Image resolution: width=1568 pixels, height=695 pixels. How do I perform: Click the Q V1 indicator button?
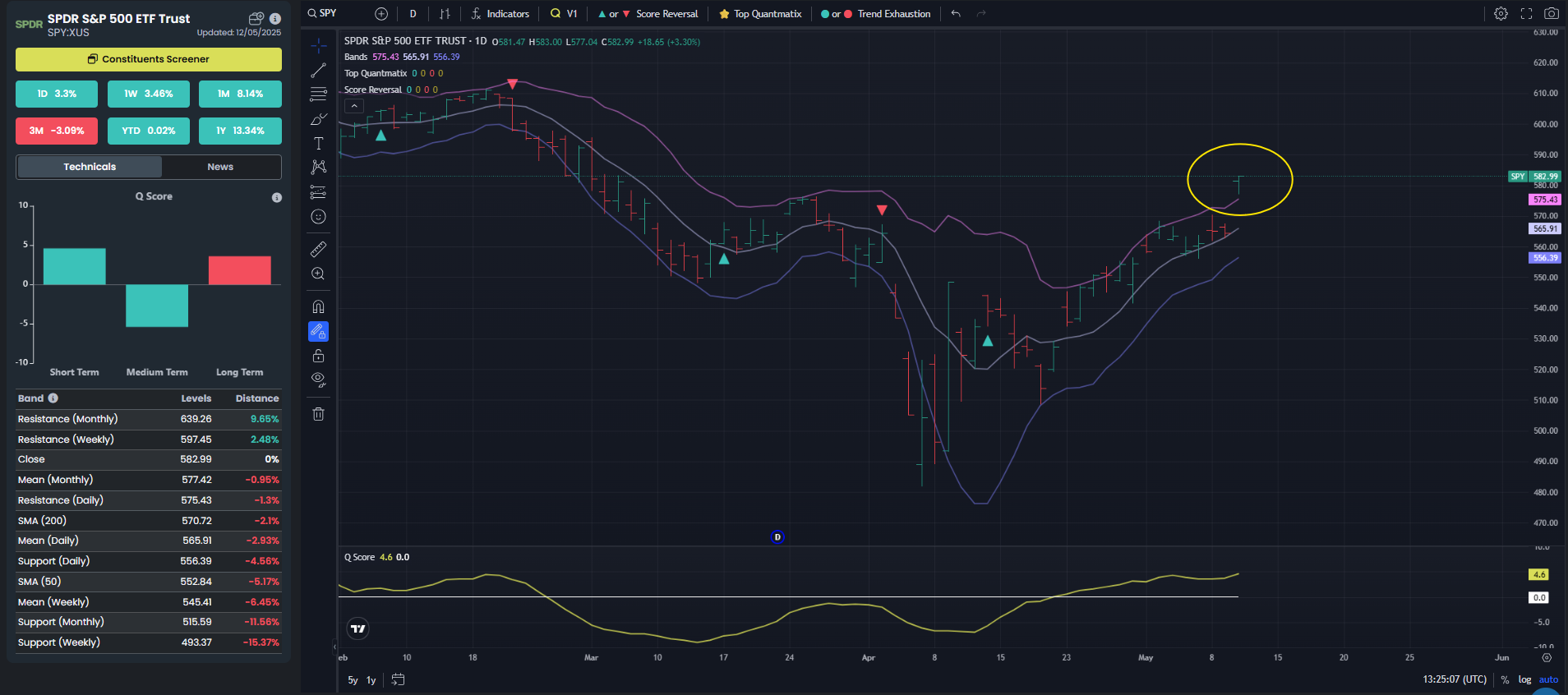point(564,13)
